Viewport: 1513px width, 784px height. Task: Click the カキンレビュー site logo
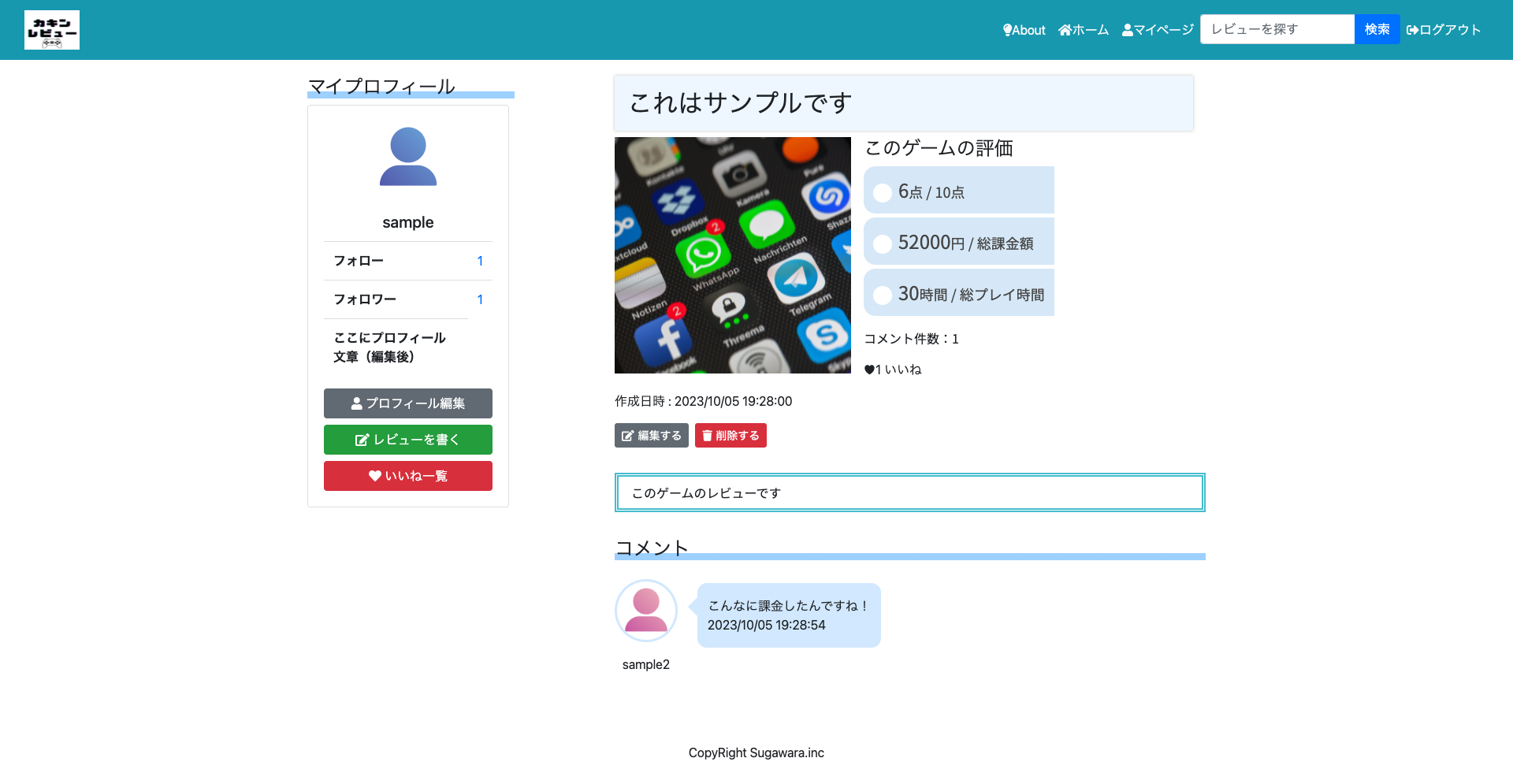tap(51, 29)
